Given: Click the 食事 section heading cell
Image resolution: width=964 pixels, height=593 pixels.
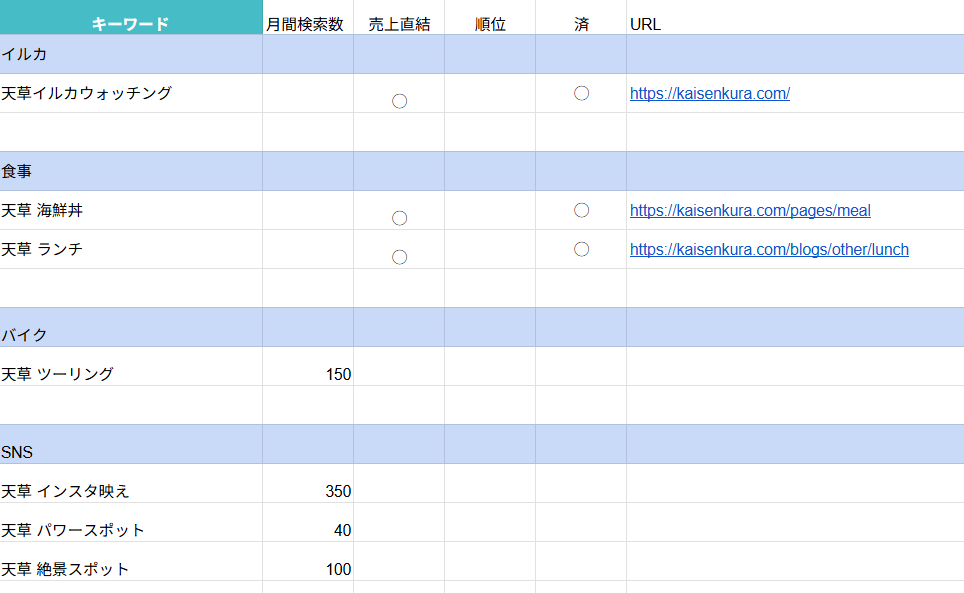Looking at the screenshot, I should click(x=130, y=171).
